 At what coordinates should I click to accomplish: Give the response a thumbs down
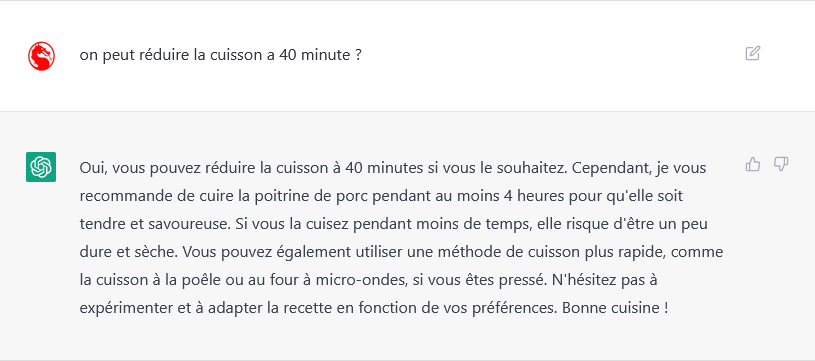point(781,165)
